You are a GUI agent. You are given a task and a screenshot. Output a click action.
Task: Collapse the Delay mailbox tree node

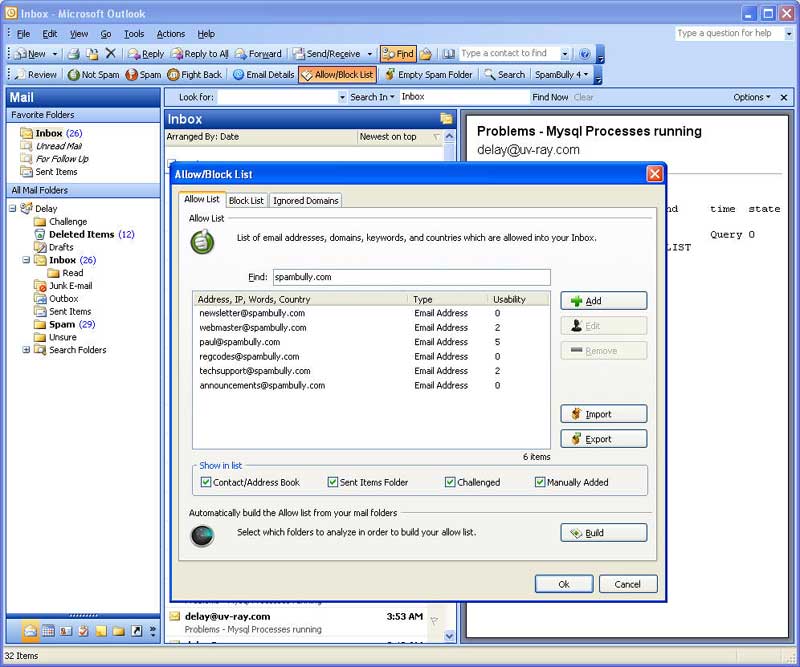pos(13,208)
